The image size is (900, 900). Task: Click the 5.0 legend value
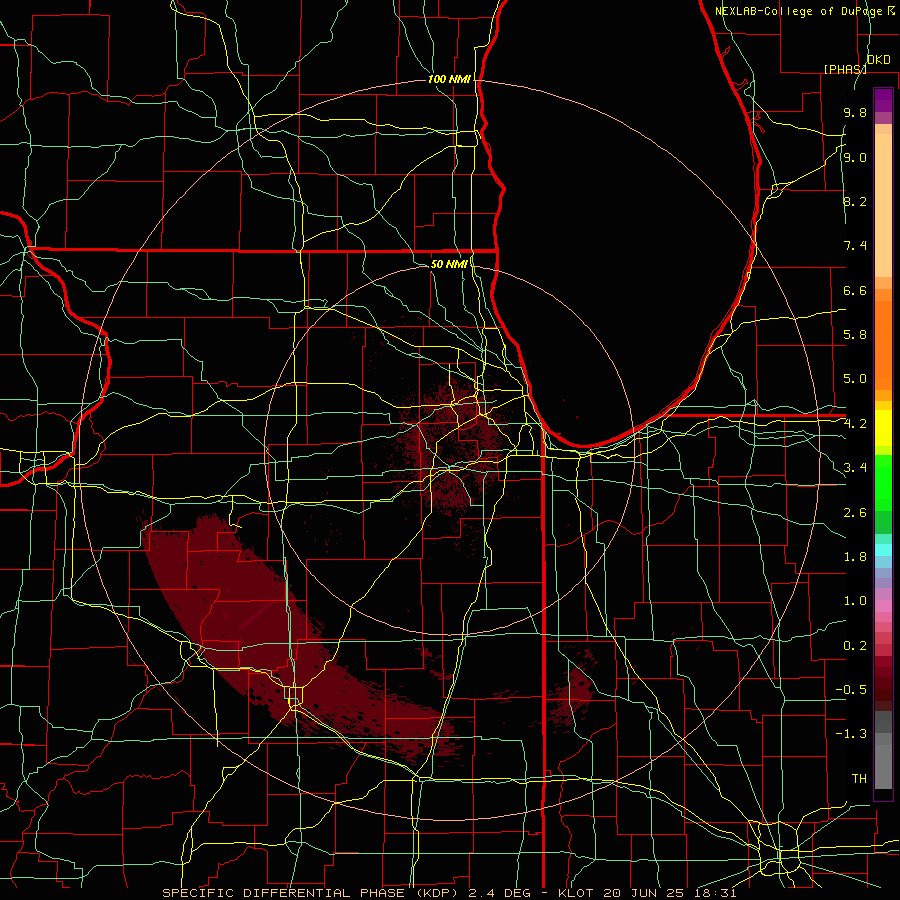point(855,379)
